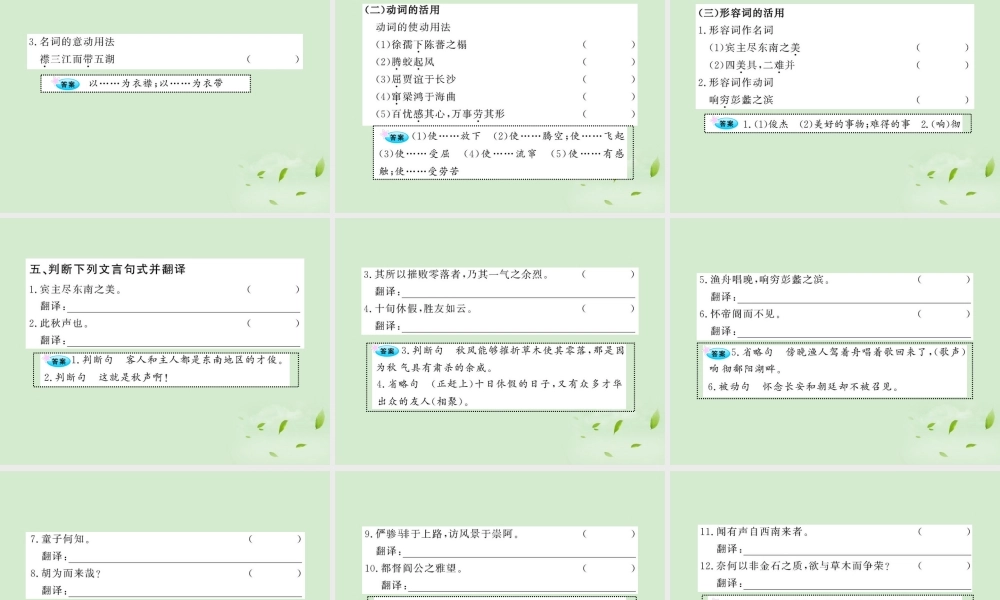1000x600 pixels.
Task: Click the sentence 4.十旬休假,胜友如云。
Action: tap(418, 309)
